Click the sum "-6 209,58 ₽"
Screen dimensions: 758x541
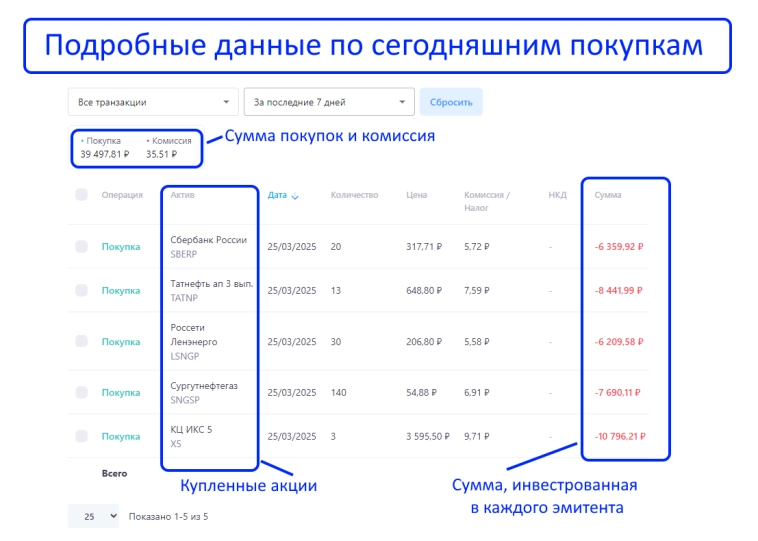(619, 342)
